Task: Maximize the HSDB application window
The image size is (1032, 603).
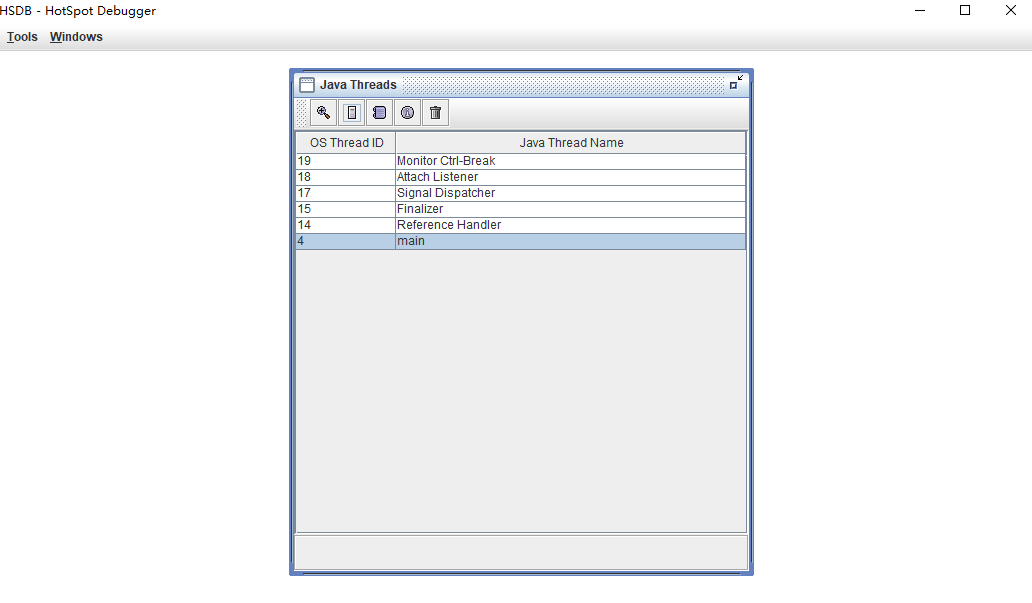Action: pos(965,11)
